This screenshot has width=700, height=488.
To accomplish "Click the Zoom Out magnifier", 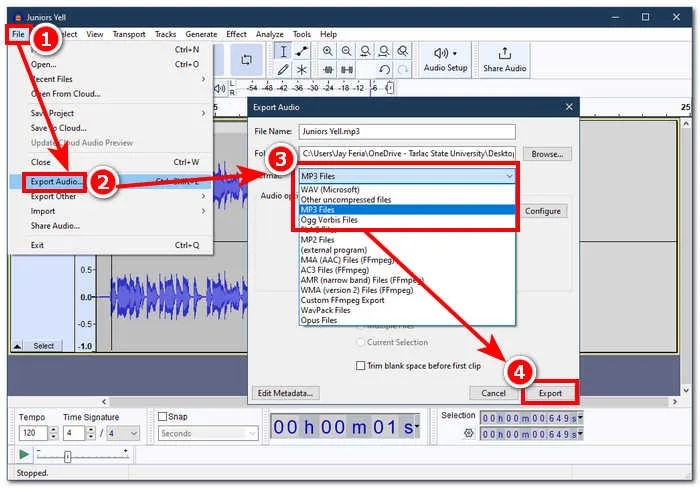I will tap(346, 52).
